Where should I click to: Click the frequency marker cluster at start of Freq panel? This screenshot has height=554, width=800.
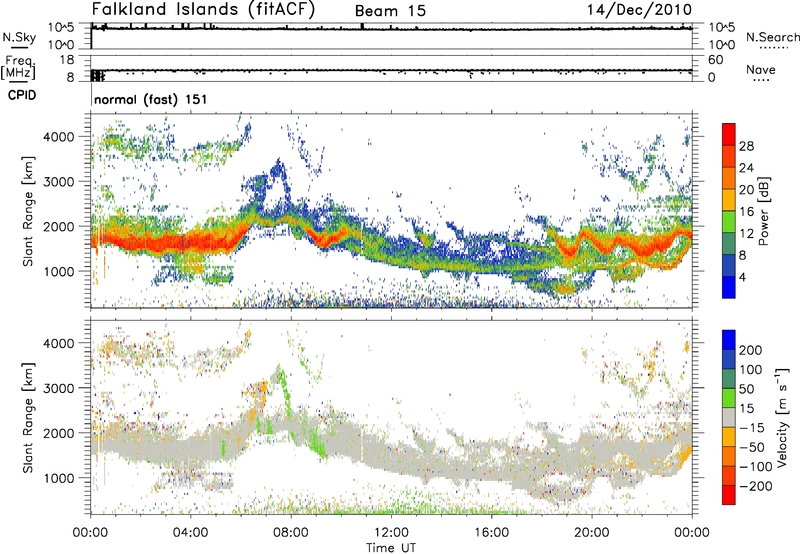(x=97, y=75)
